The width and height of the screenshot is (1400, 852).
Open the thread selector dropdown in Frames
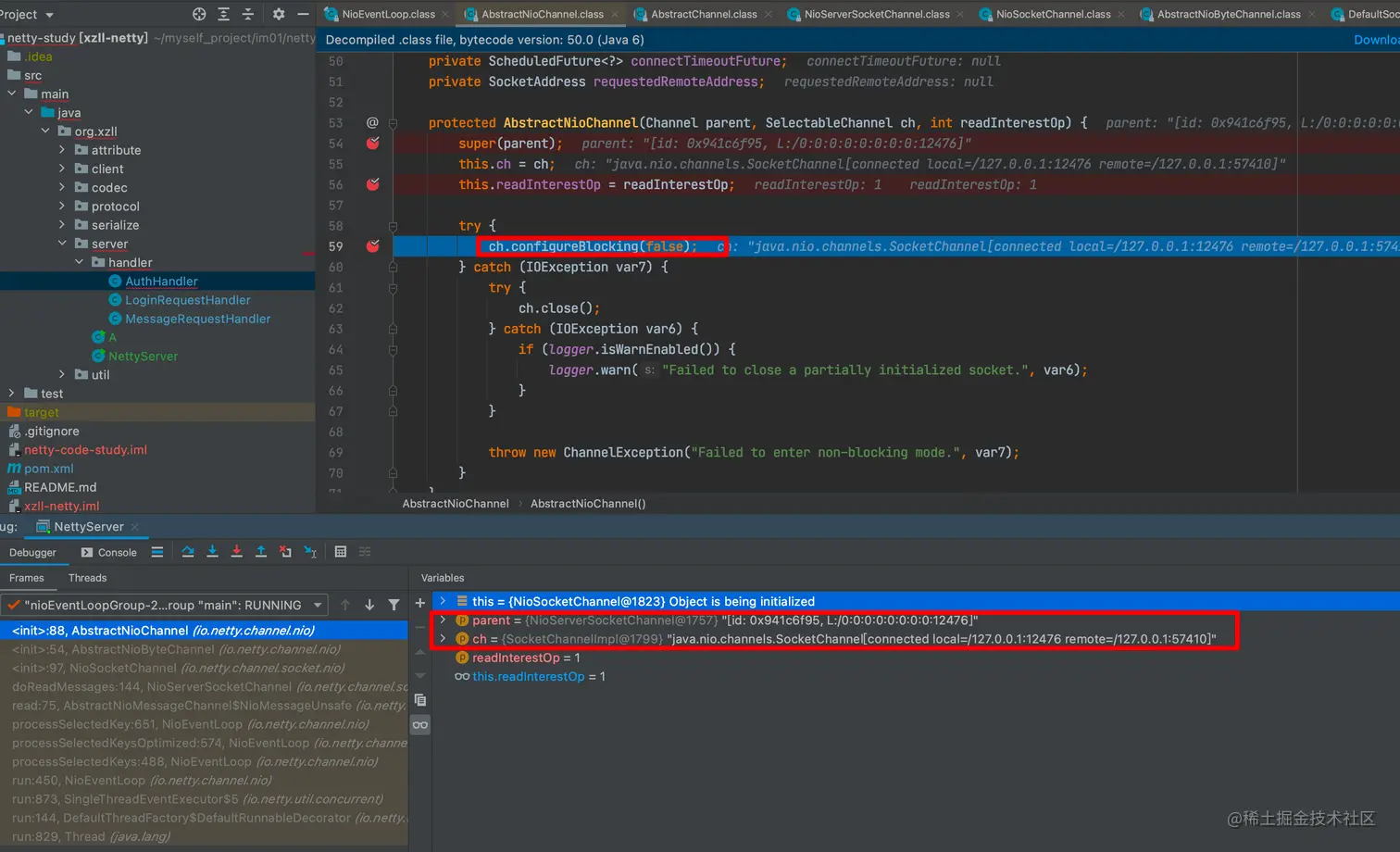tap(318, 605)
